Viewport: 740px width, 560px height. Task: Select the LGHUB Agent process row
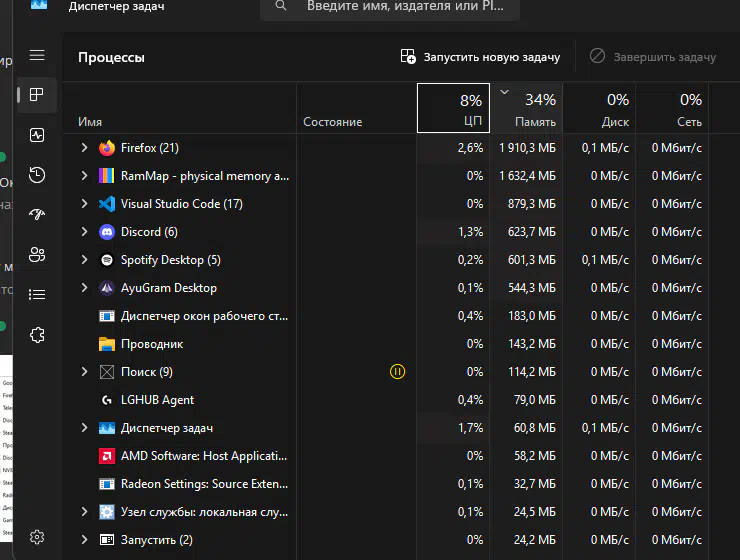click(386, 400)
